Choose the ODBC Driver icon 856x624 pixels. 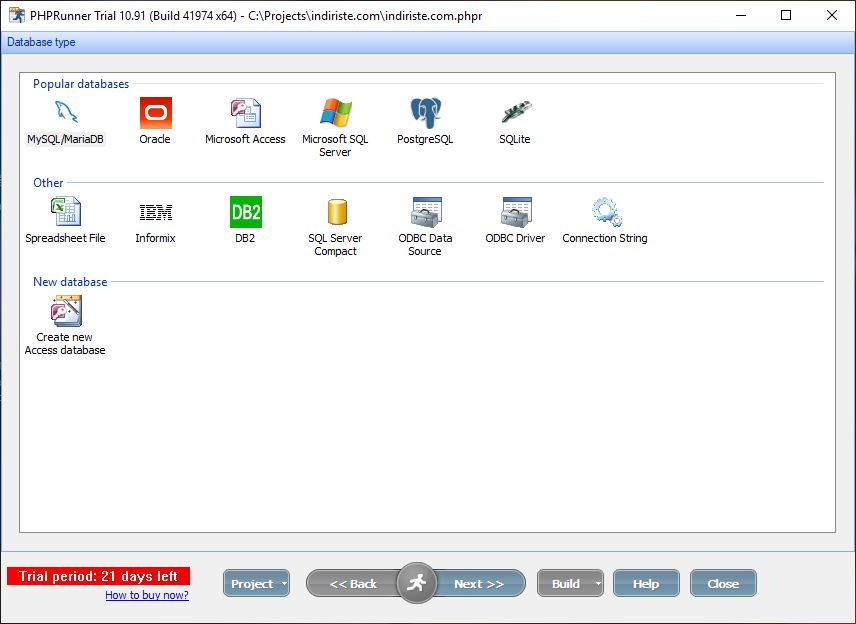[x=516, y=212]
